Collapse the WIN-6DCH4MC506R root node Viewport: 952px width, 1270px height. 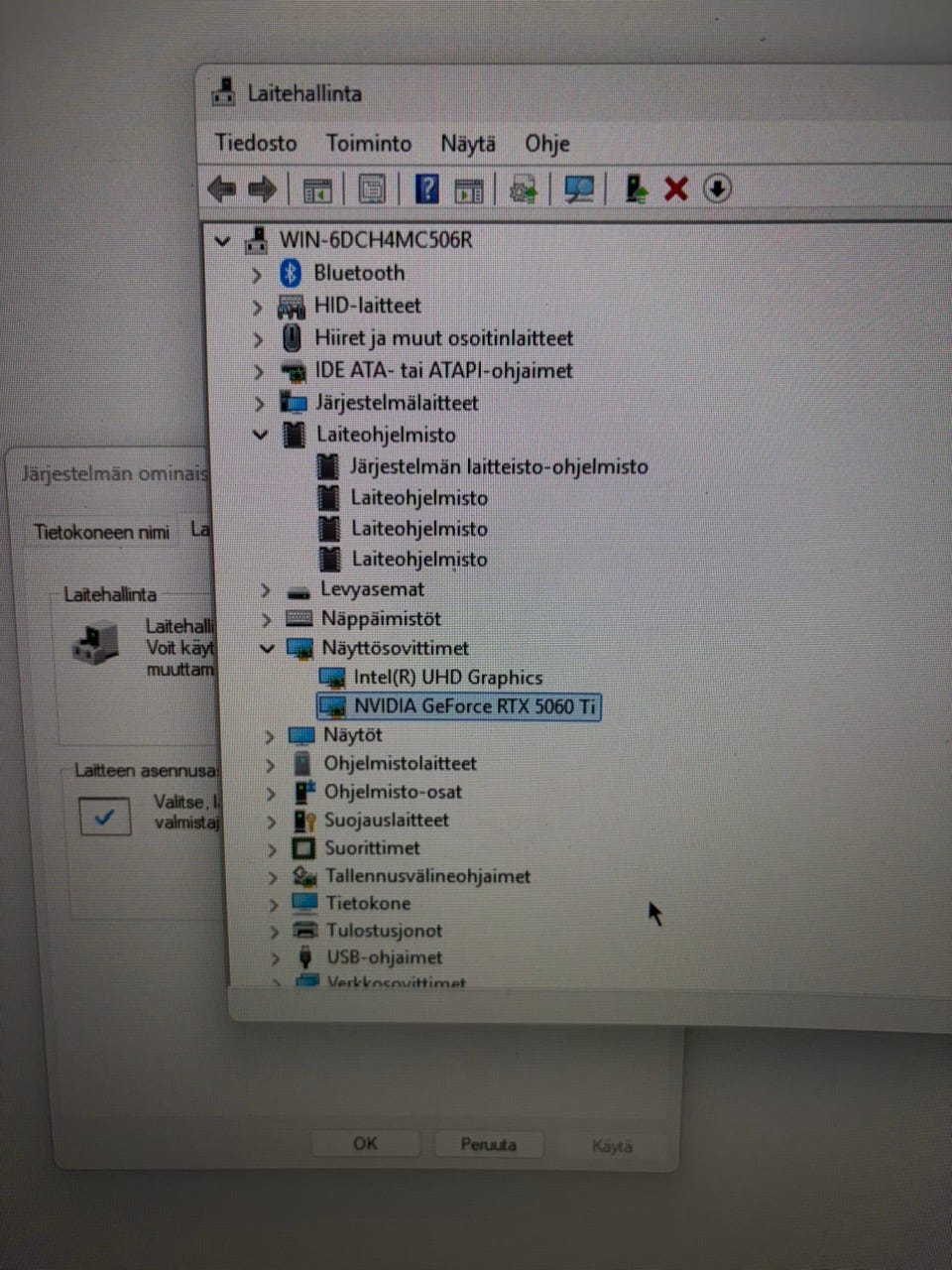(x=223, y=240)
